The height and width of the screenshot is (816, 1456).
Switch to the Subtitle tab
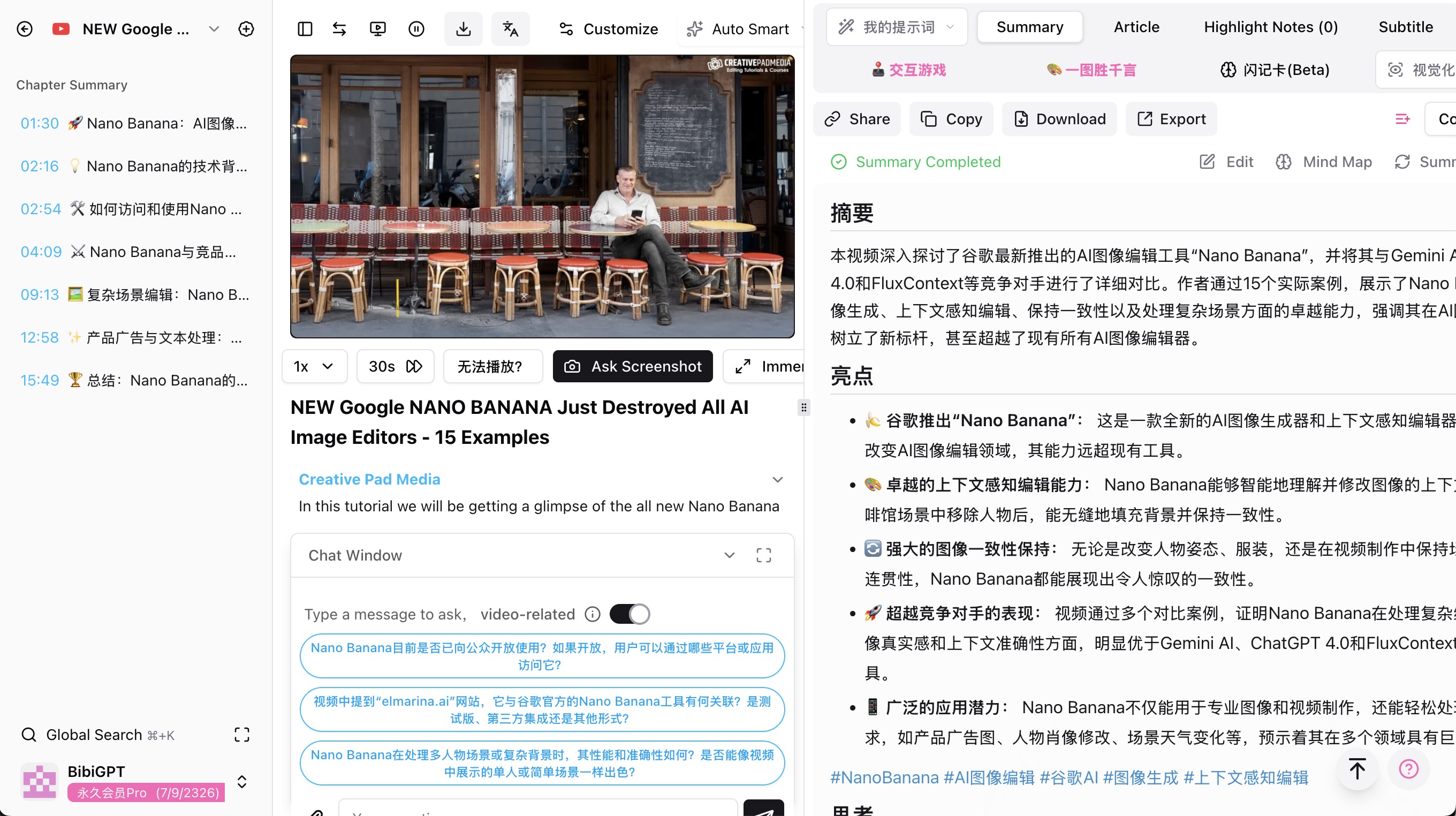click(1406, 27)
